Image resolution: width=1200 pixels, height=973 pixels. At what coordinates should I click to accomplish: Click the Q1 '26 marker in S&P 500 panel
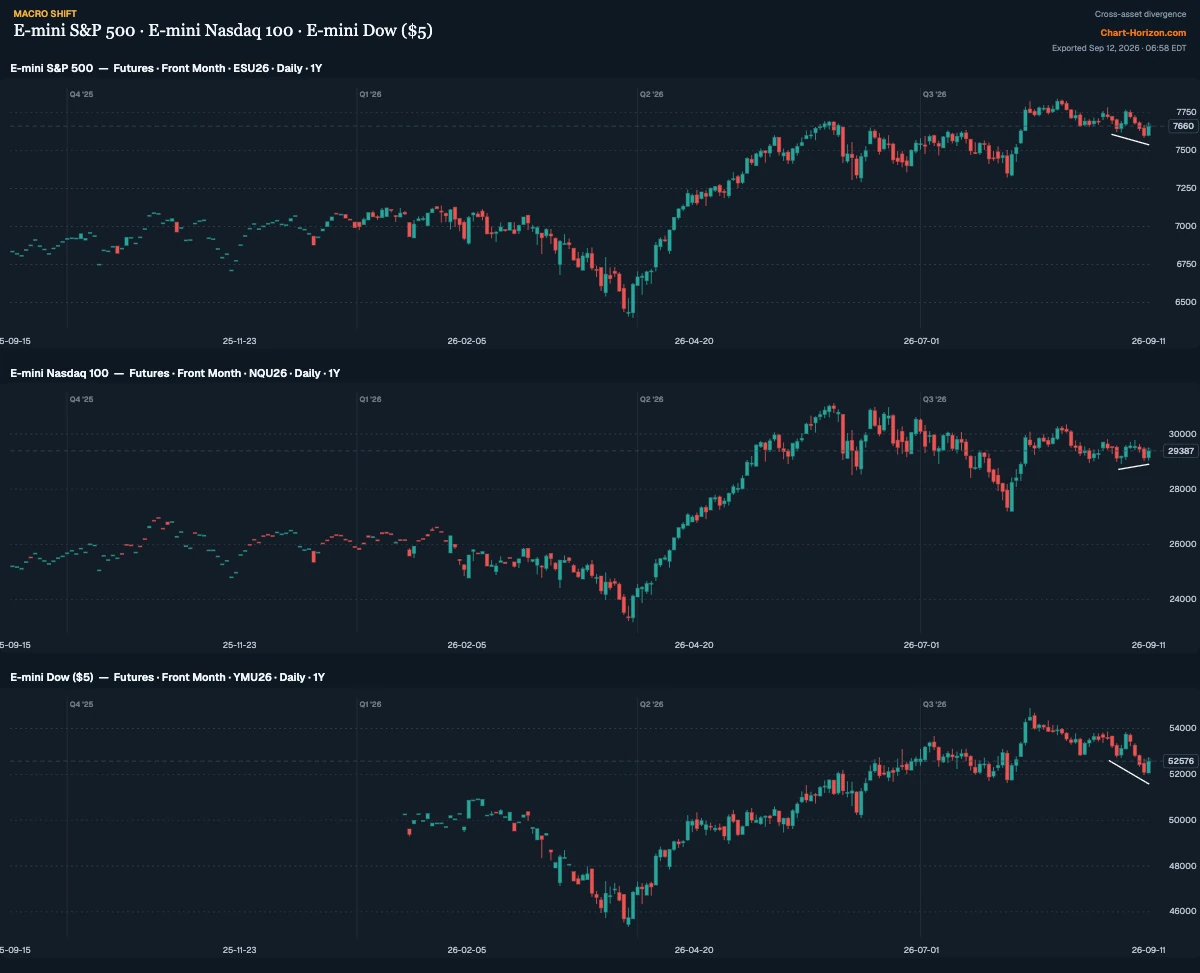[x=370, y=94]
